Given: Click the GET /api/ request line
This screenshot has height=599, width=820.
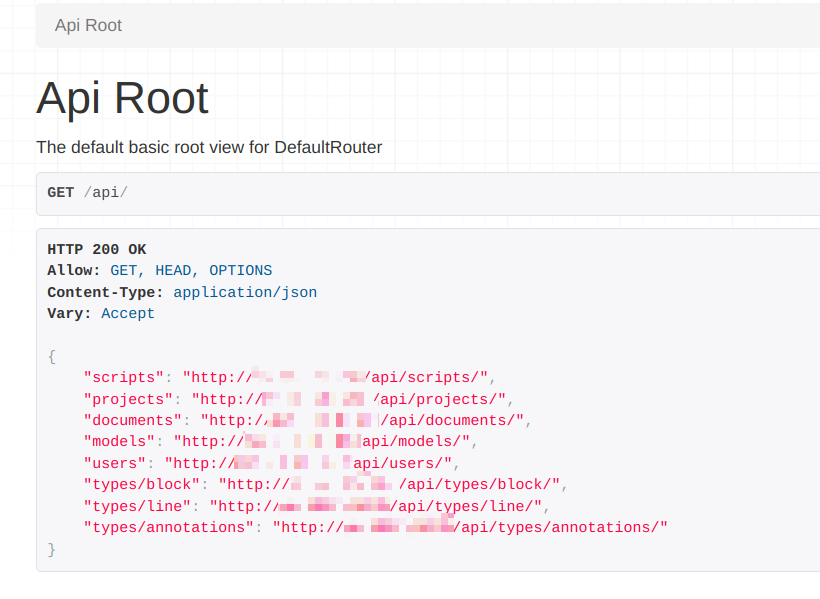Looking at the screenshot, I should click(x=88, y=192).
